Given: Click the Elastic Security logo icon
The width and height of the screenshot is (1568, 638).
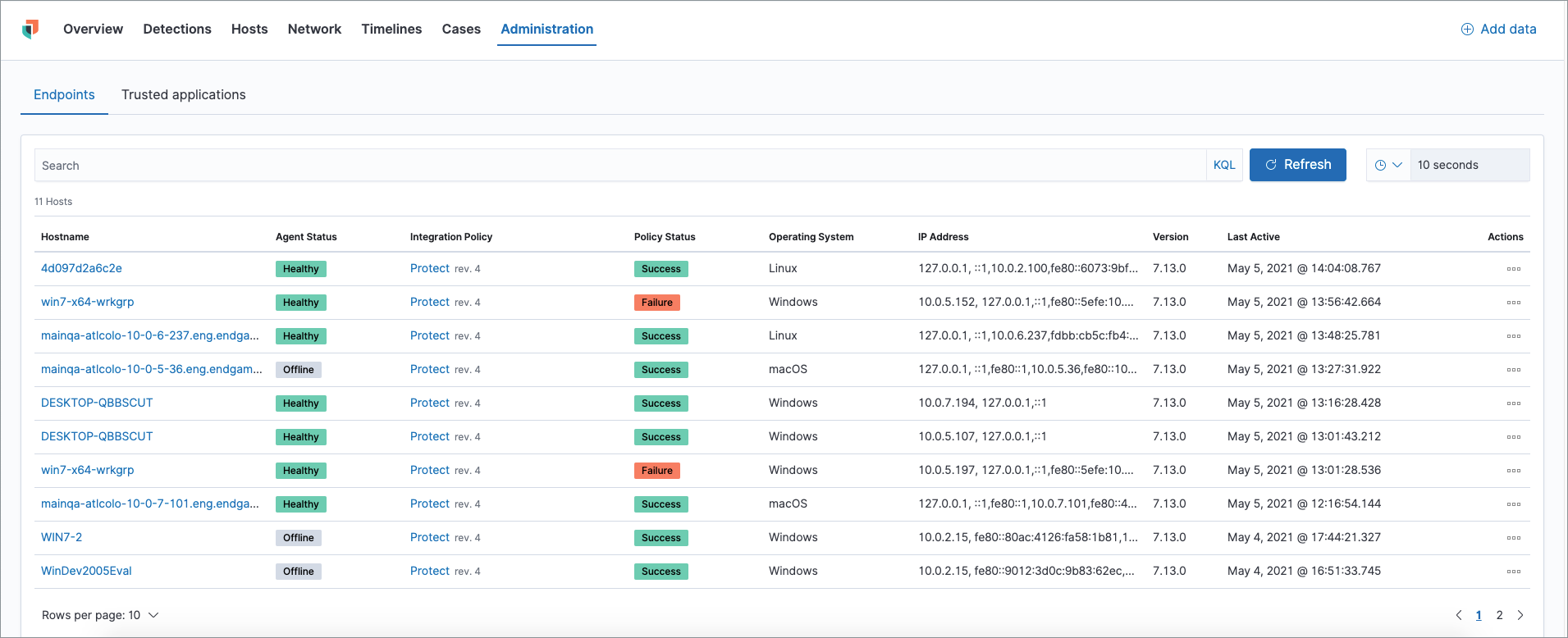Looking at the screenshot, I should click(x=30, y=30).
